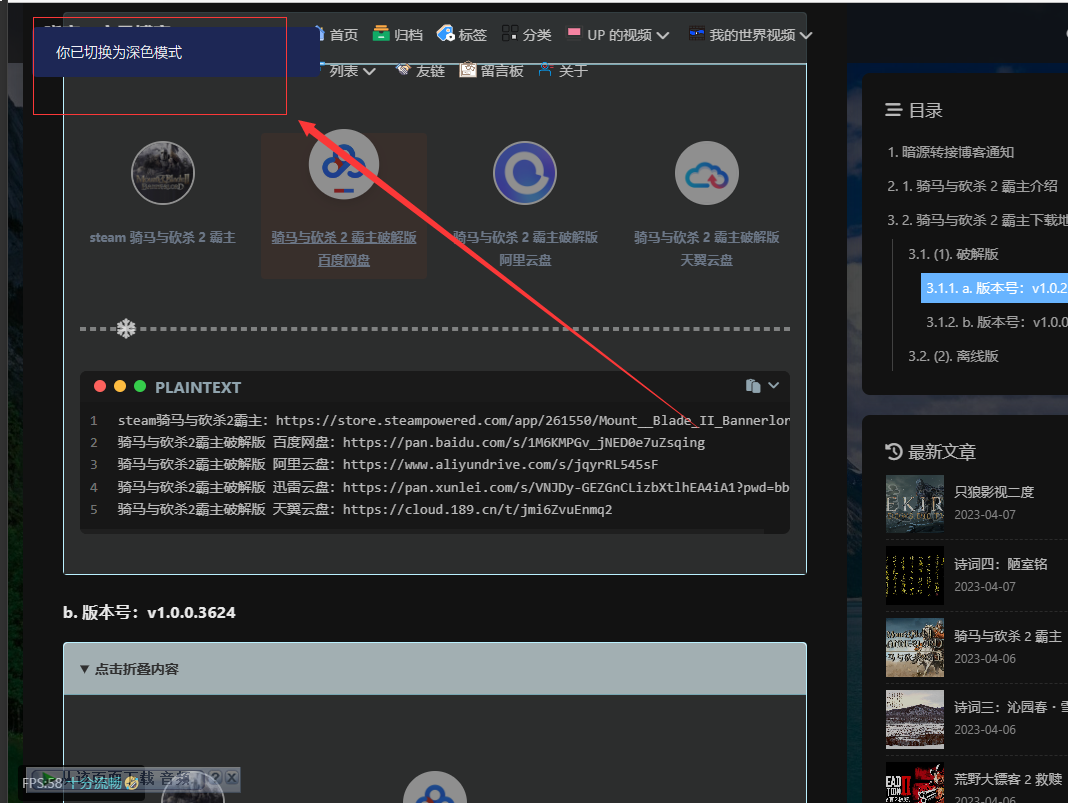Close the download audio overlay bar

[x=231, y=777]
